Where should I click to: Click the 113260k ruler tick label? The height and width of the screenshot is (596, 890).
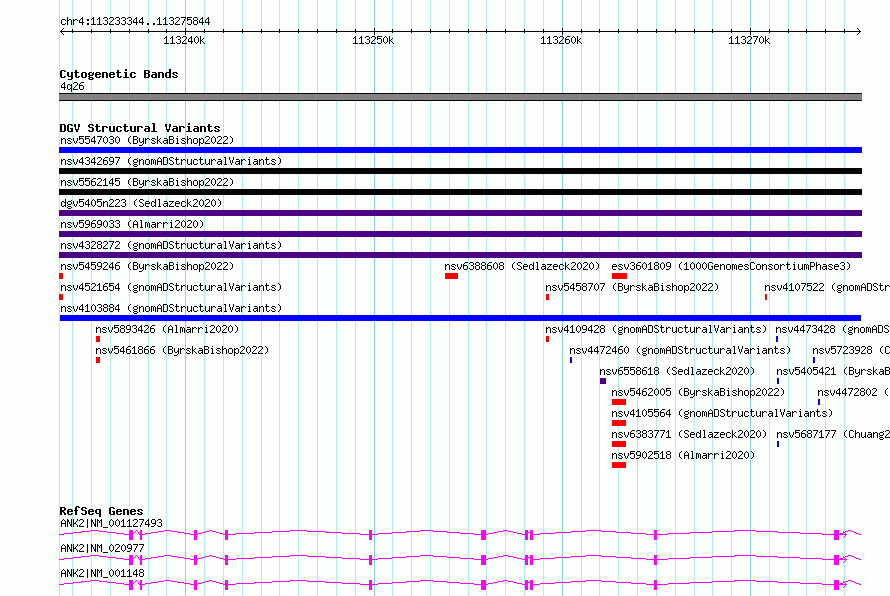coord(561,40)
